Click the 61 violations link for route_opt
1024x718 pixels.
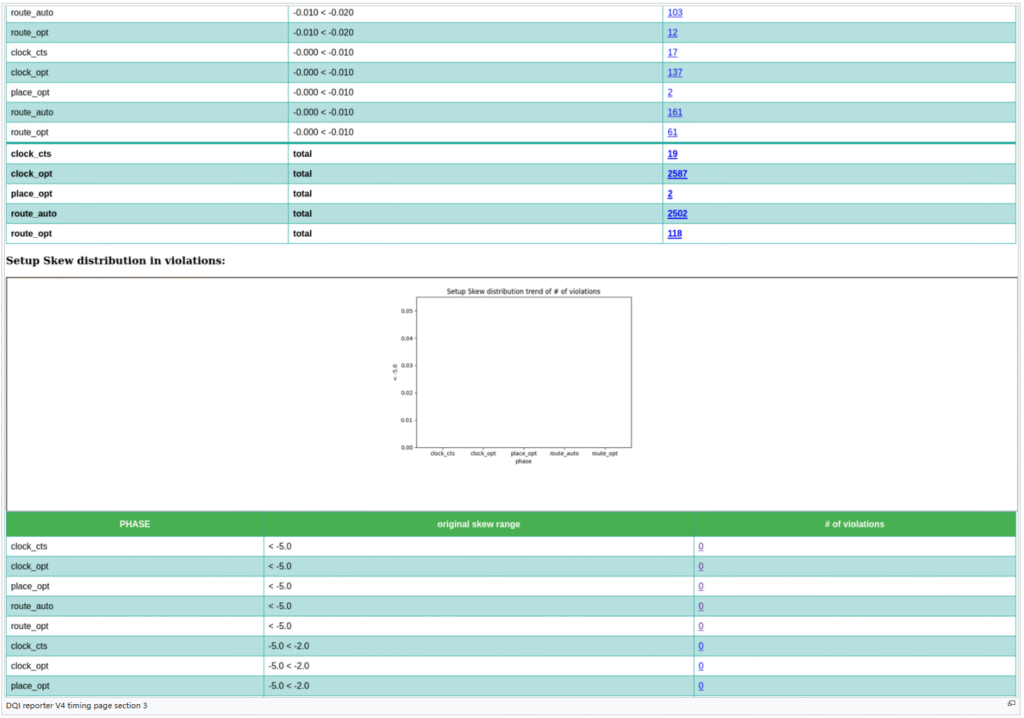(x=672, y=133)
